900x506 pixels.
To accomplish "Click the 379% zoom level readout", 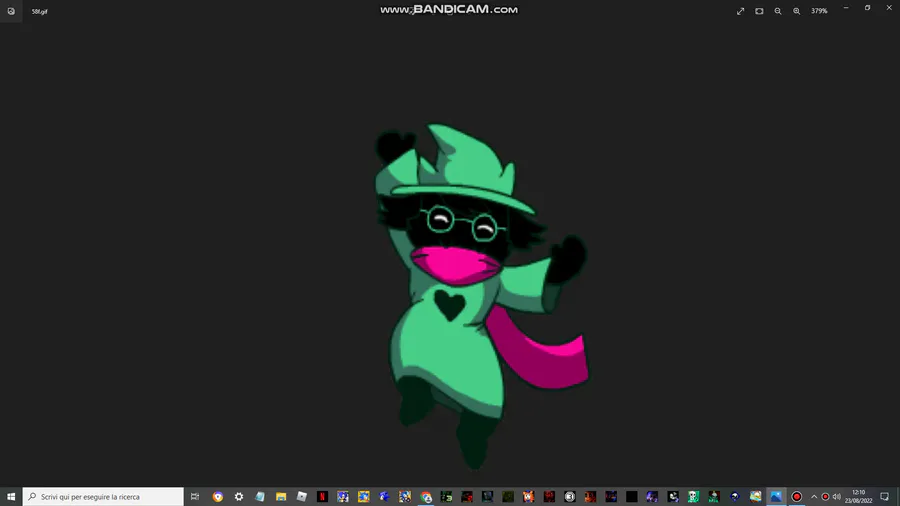I will tap(819, 11).
